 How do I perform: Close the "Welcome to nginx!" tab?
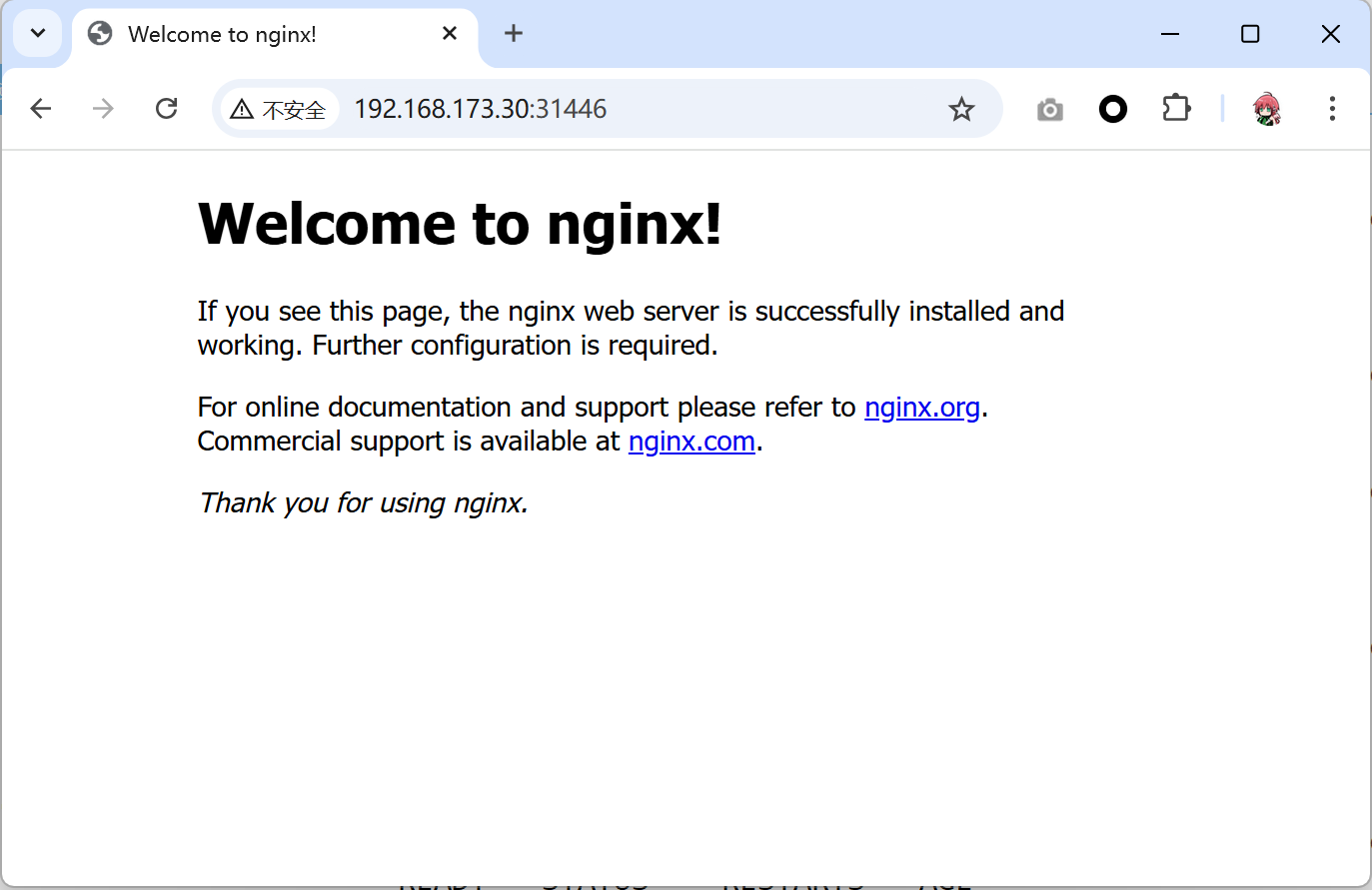[450, 34]
